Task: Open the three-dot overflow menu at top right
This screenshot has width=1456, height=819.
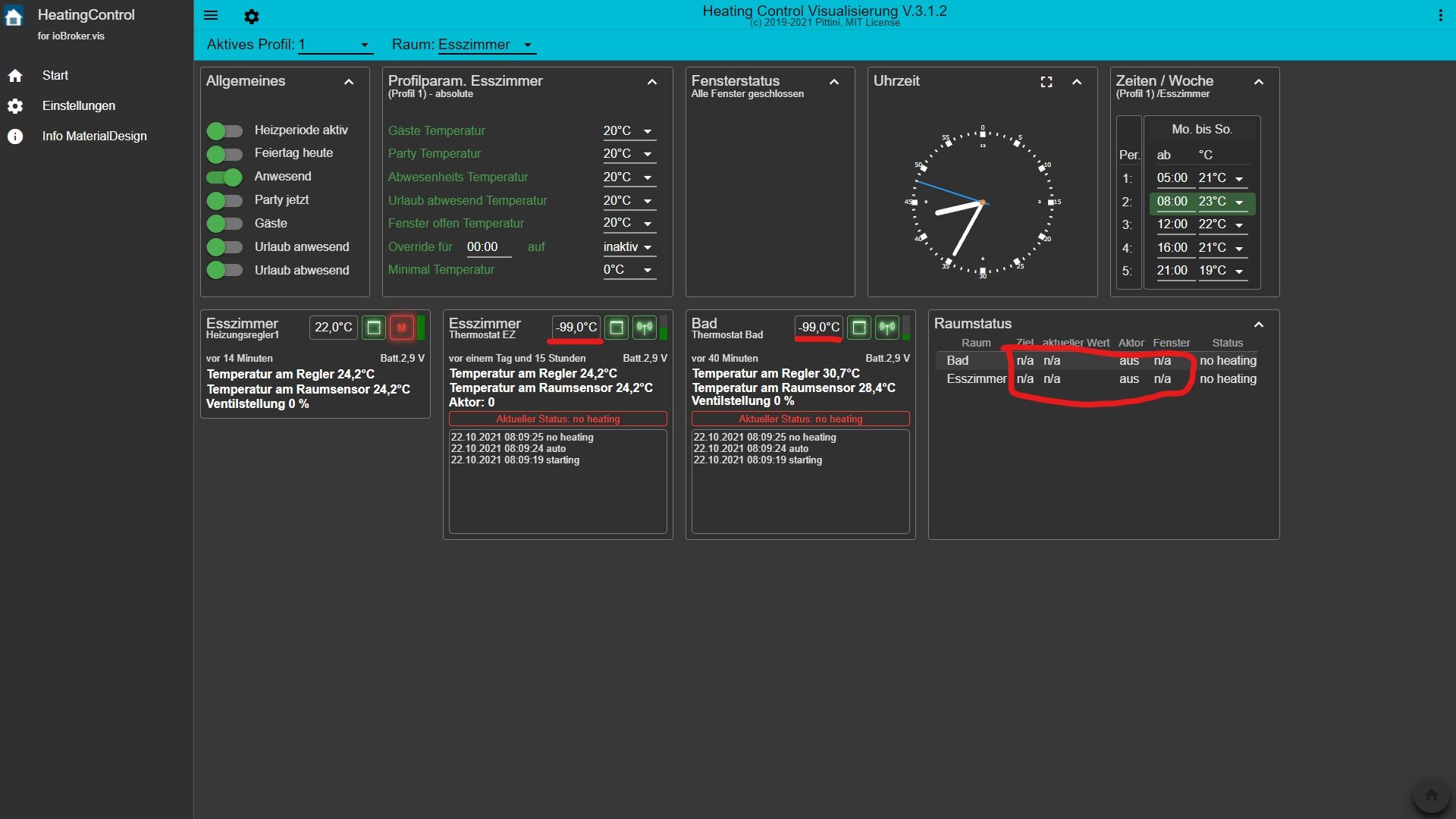Action: (1440, 15)
